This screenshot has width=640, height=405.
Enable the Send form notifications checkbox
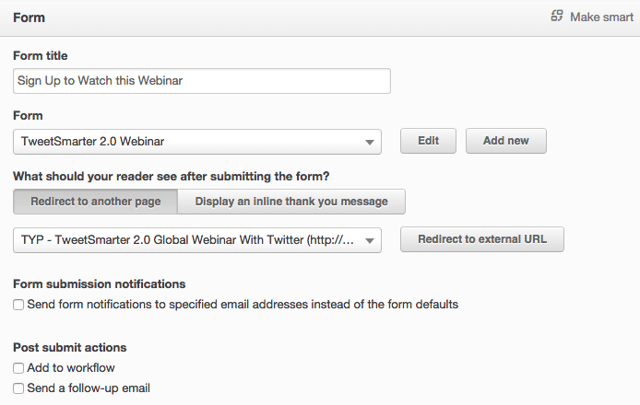coord(19,304)
